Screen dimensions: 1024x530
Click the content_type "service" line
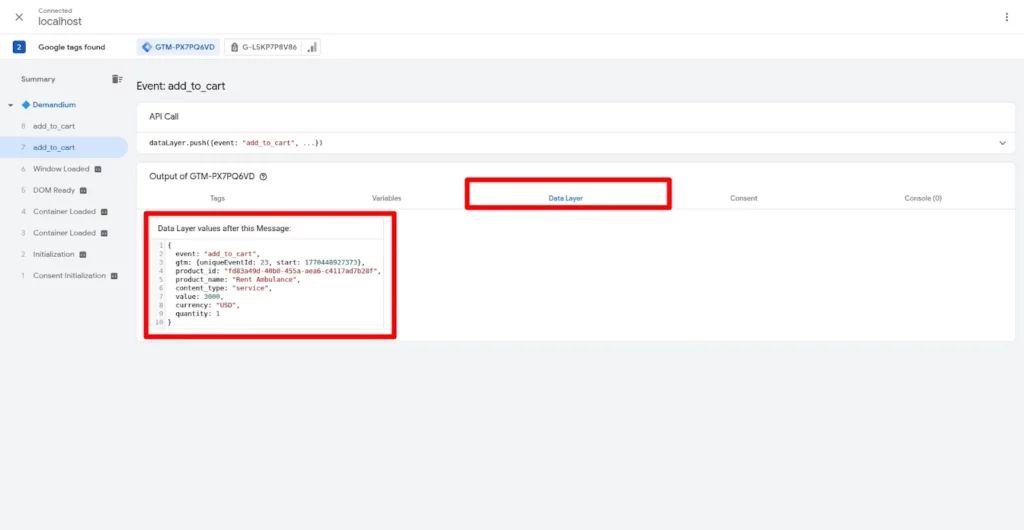pos(223,288)
